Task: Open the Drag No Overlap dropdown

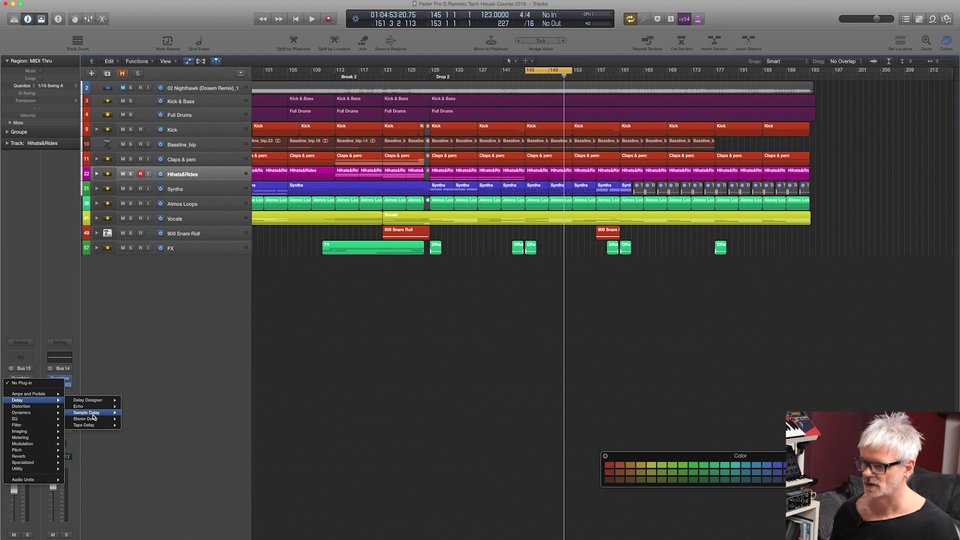Action: [x=846, y=61]
